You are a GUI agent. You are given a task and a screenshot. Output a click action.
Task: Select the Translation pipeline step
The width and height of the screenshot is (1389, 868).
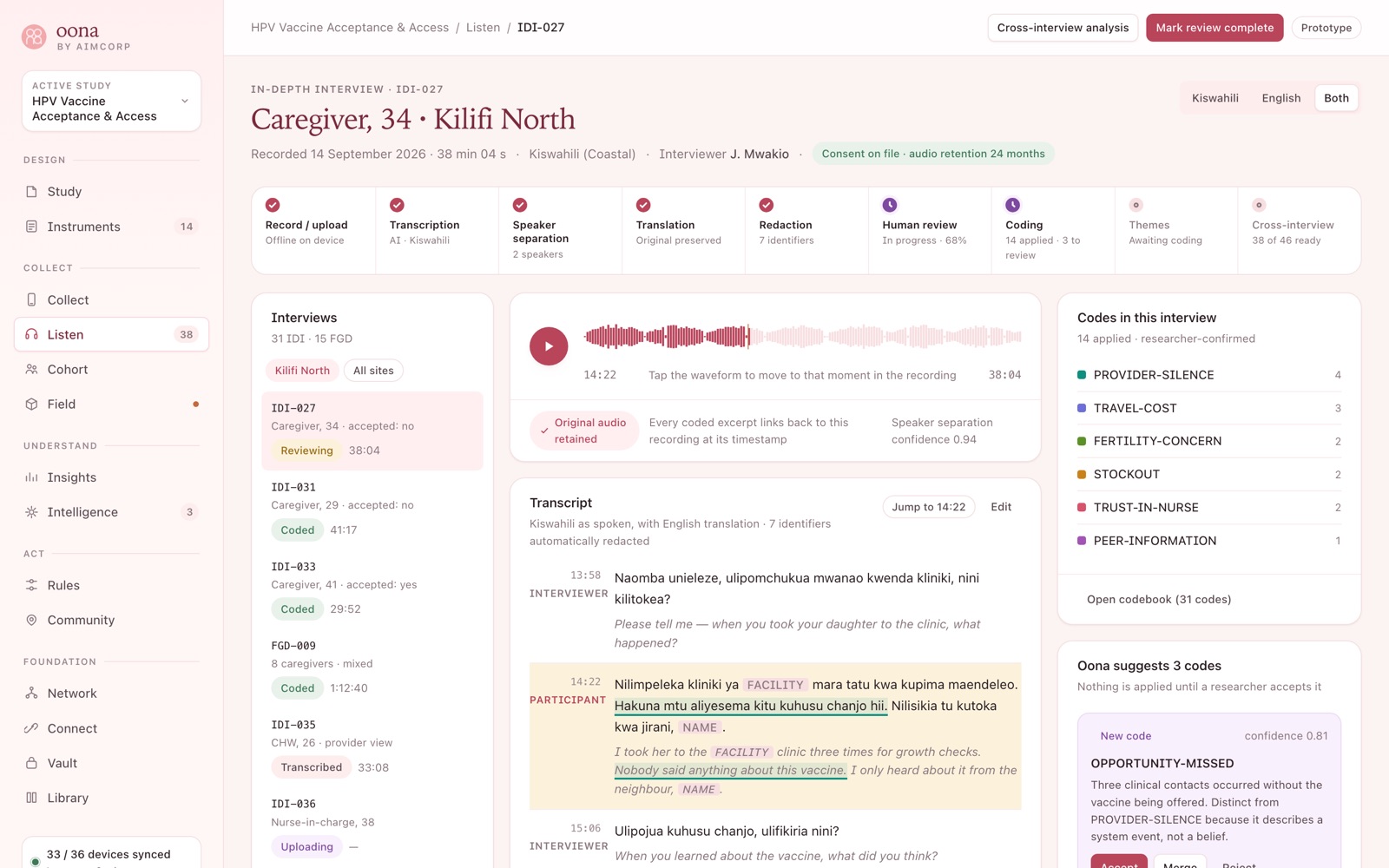683,231
